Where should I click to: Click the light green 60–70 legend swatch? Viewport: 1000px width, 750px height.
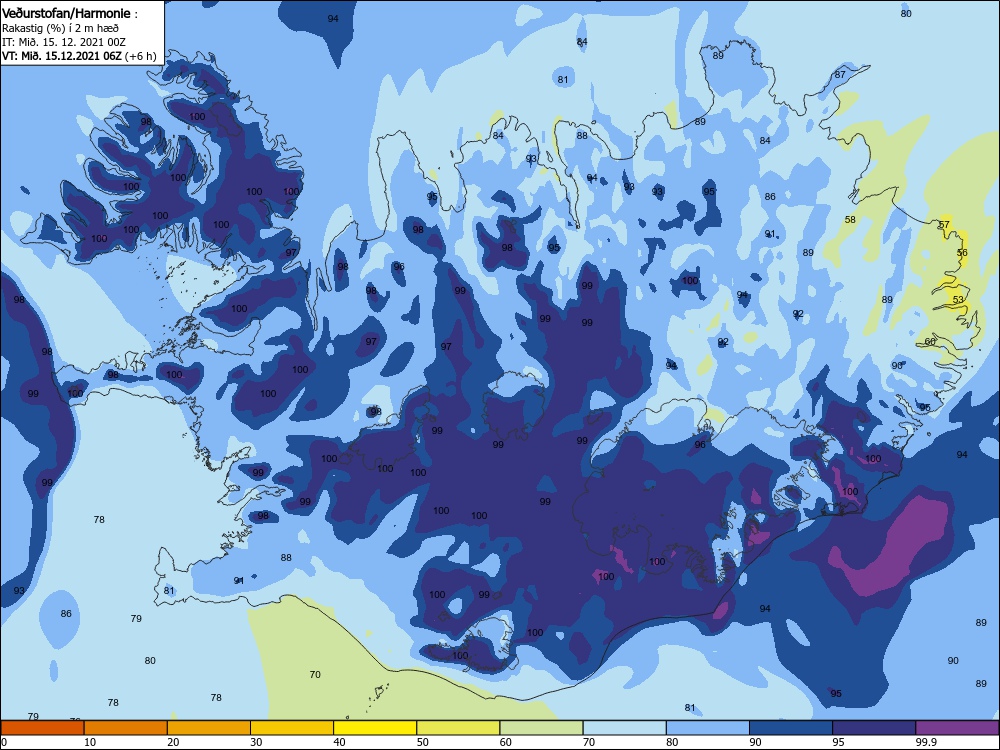coord(541,728)
